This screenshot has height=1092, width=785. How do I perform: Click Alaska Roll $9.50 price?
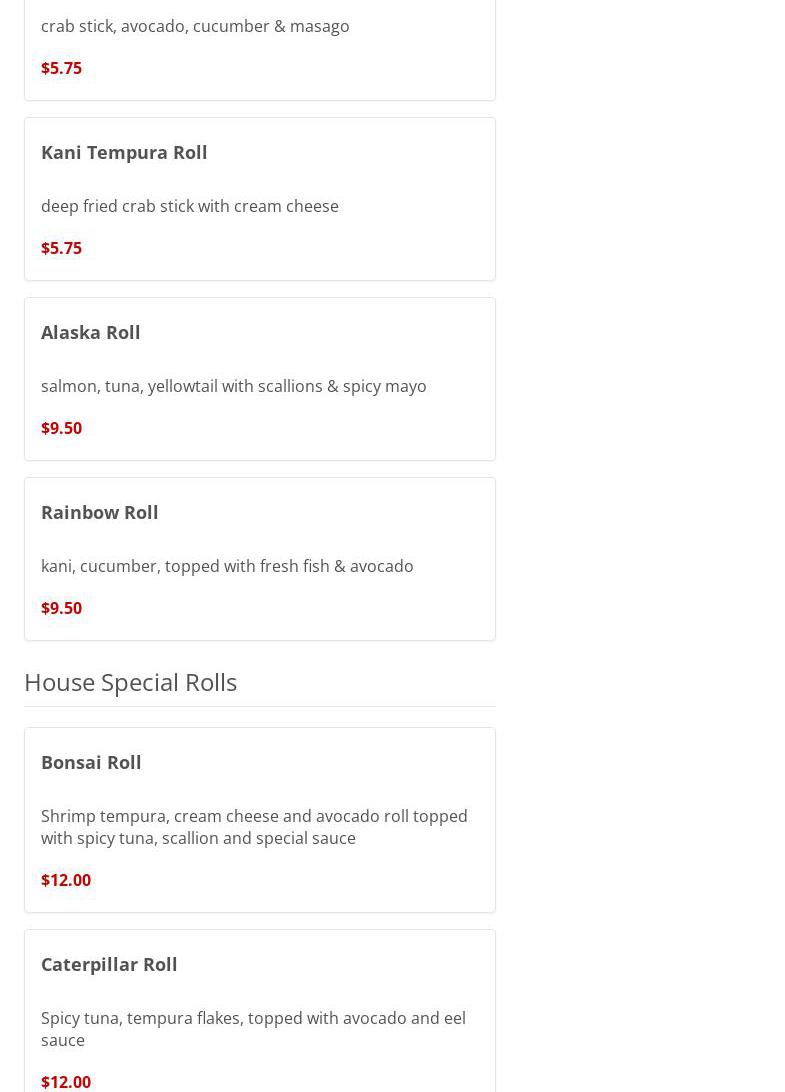(62, 428)
